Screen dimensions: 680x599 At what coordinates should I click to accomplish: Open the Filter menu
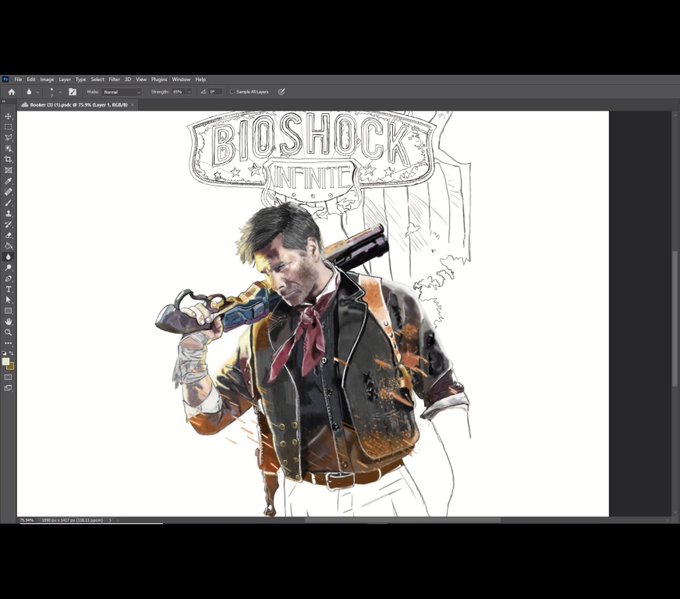114,79
